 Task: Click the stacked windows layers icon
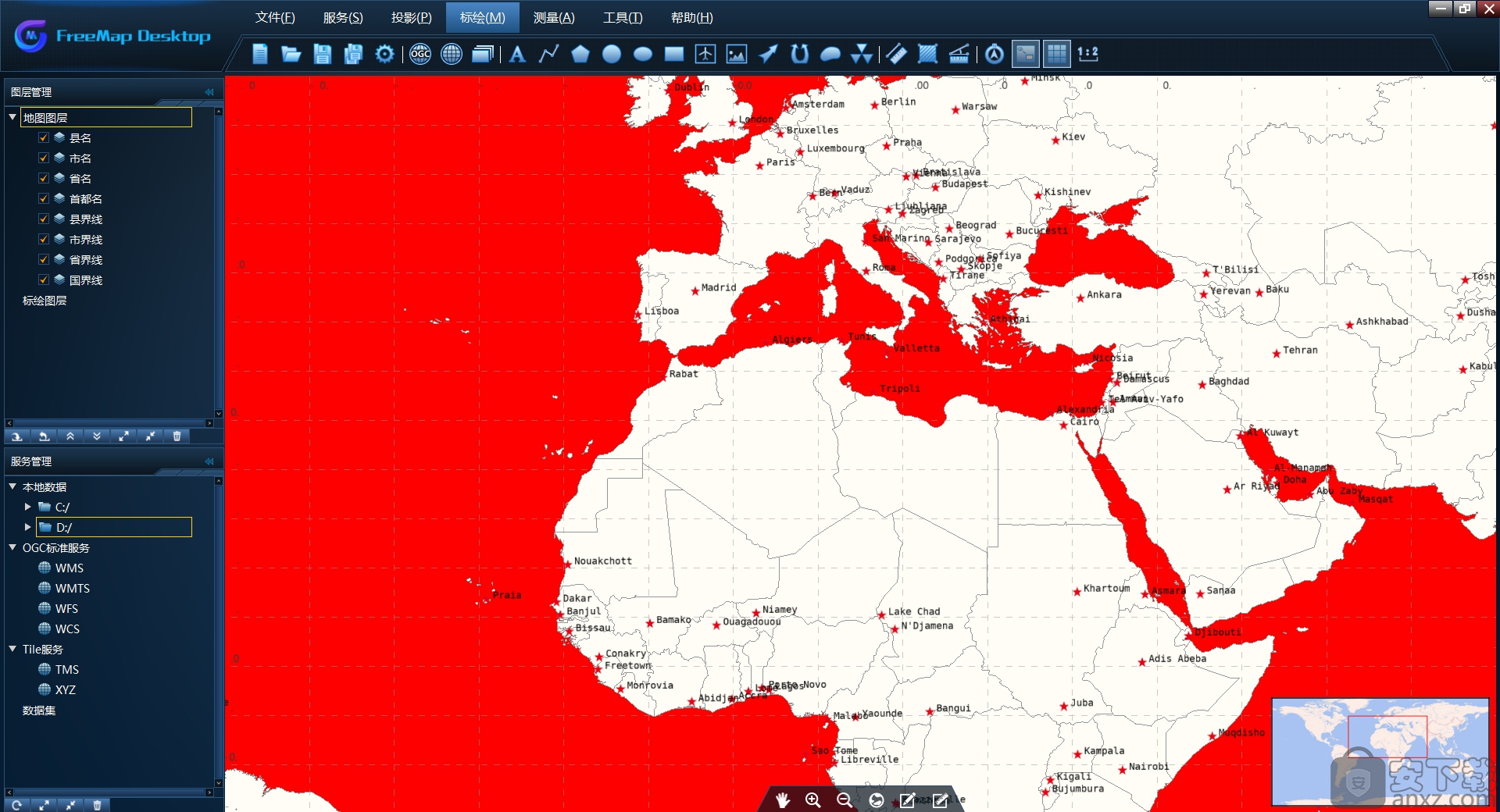point(483,54)
